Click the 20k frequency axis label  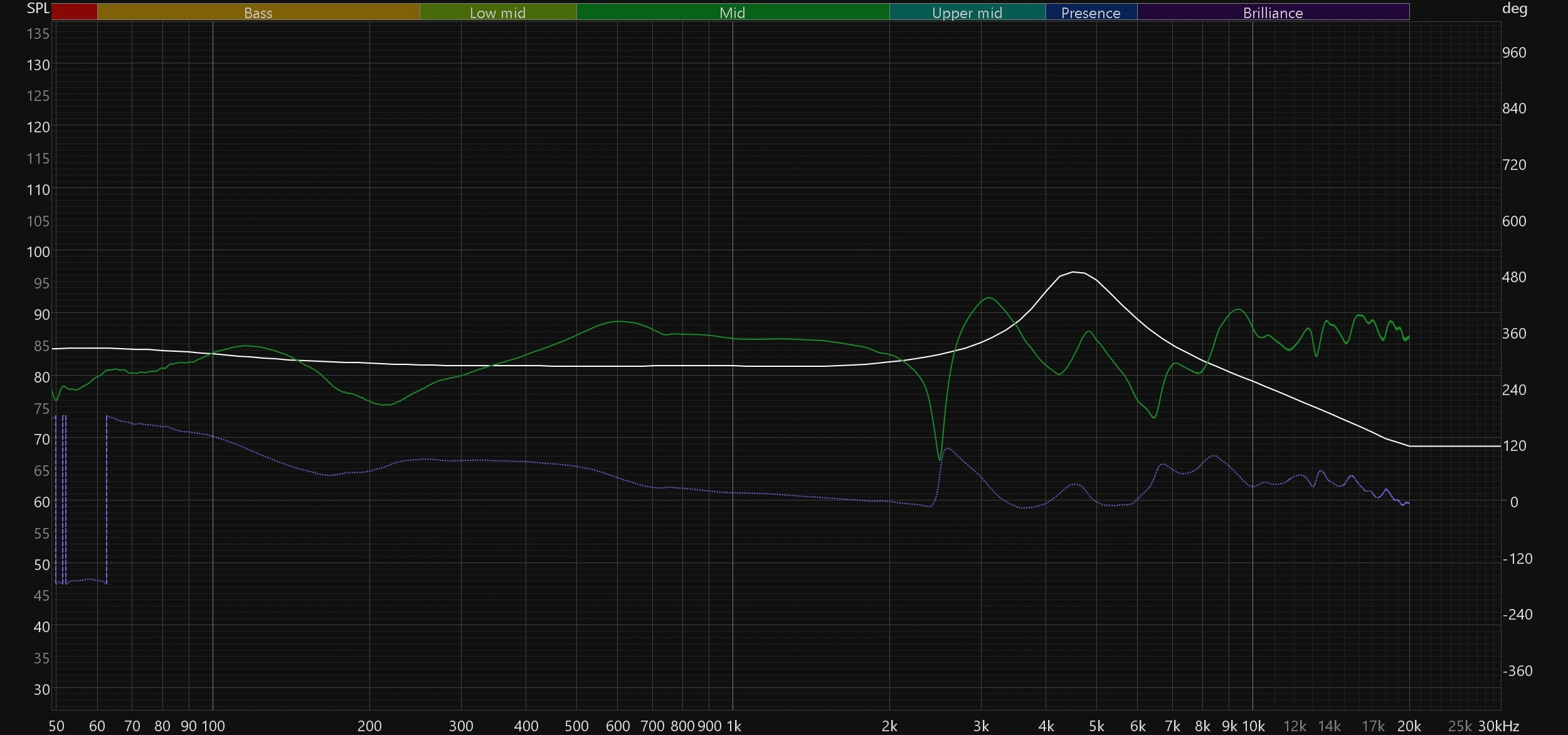click(x=1409, y=726)
